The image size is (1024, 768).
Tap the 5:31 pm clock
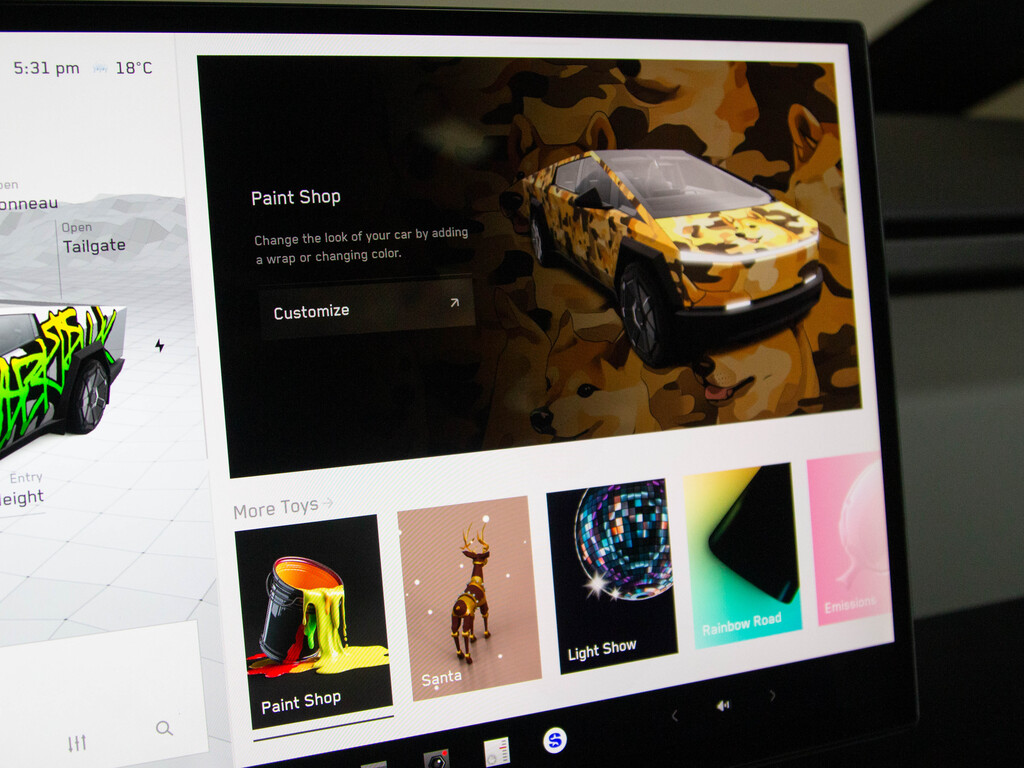point(46,68)
